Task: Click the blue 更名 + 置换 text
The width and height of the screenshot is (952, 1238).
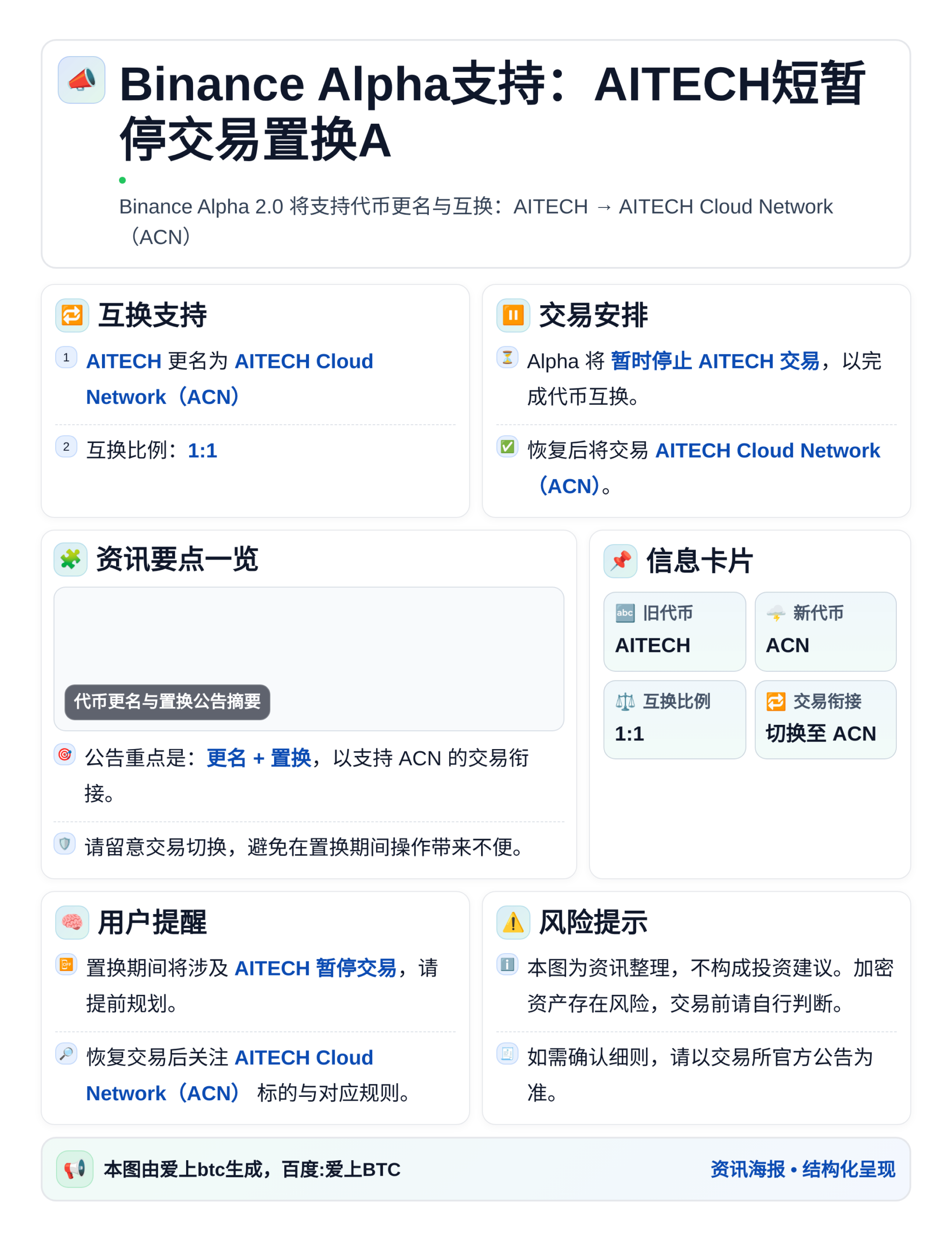Action: (259, 758)
